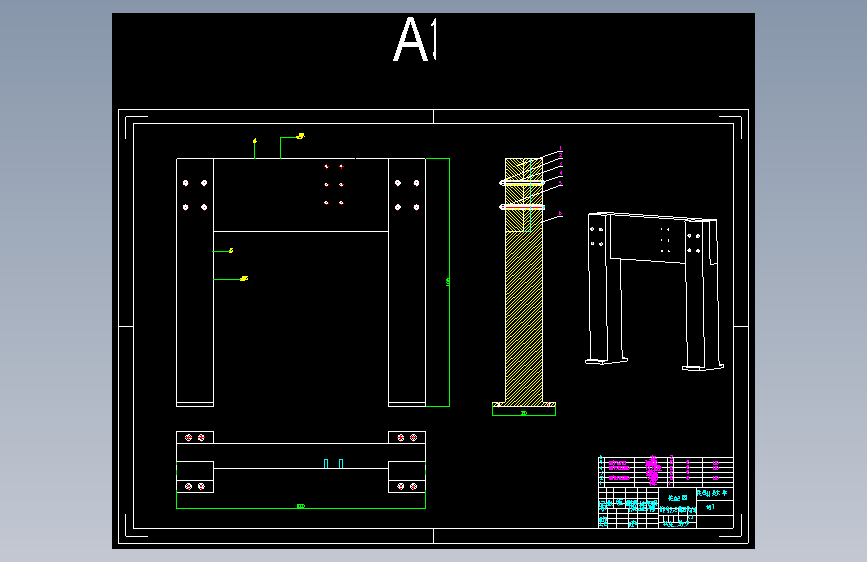The width and height of the screenshot is (867, 562).
Task: Click the magenta balloon numbers beside the section view
Action: 560,180
